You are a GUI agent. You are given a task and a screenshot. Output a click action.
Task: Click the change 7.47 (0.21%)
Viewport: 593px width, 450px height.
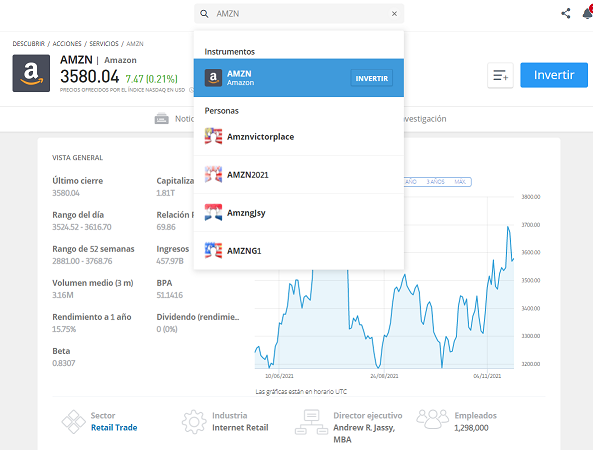151,79
